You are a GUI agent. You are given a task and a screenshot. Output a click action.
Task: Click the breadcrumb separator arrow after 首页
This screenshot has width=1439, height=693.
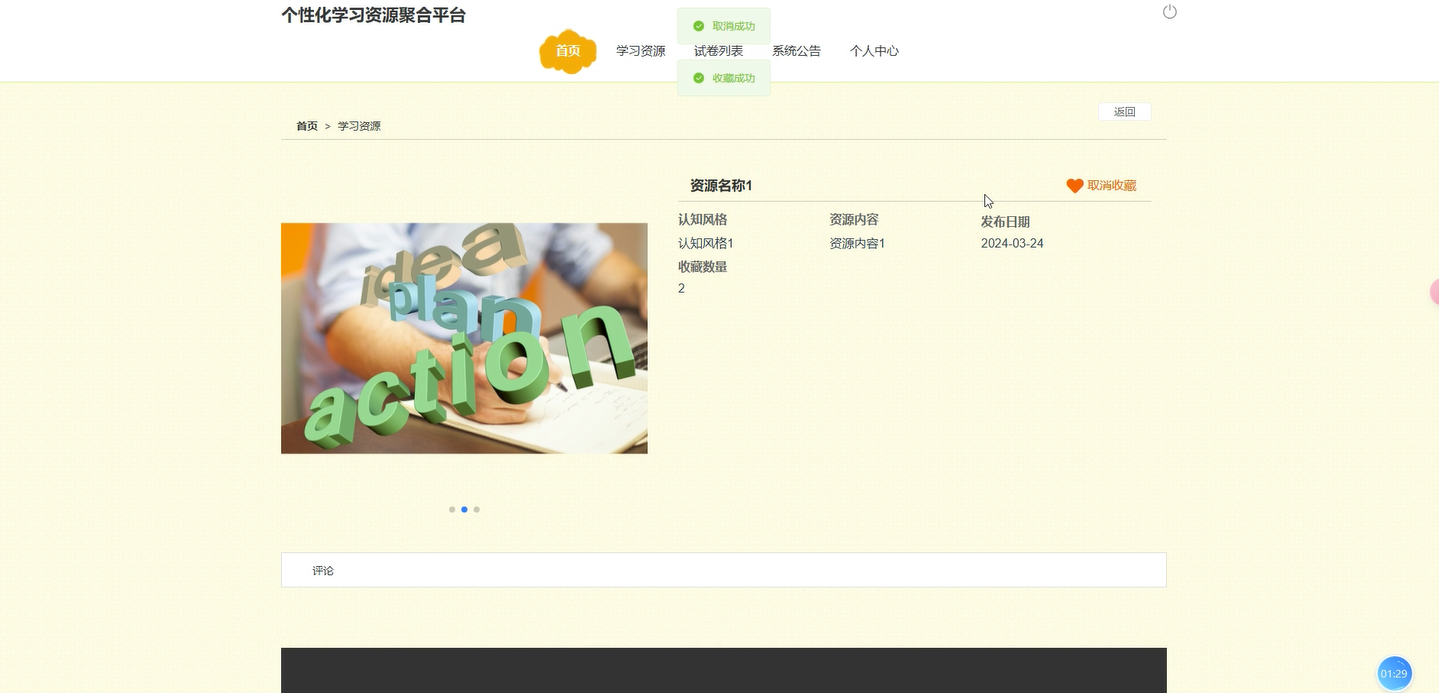tap(327, 125)
